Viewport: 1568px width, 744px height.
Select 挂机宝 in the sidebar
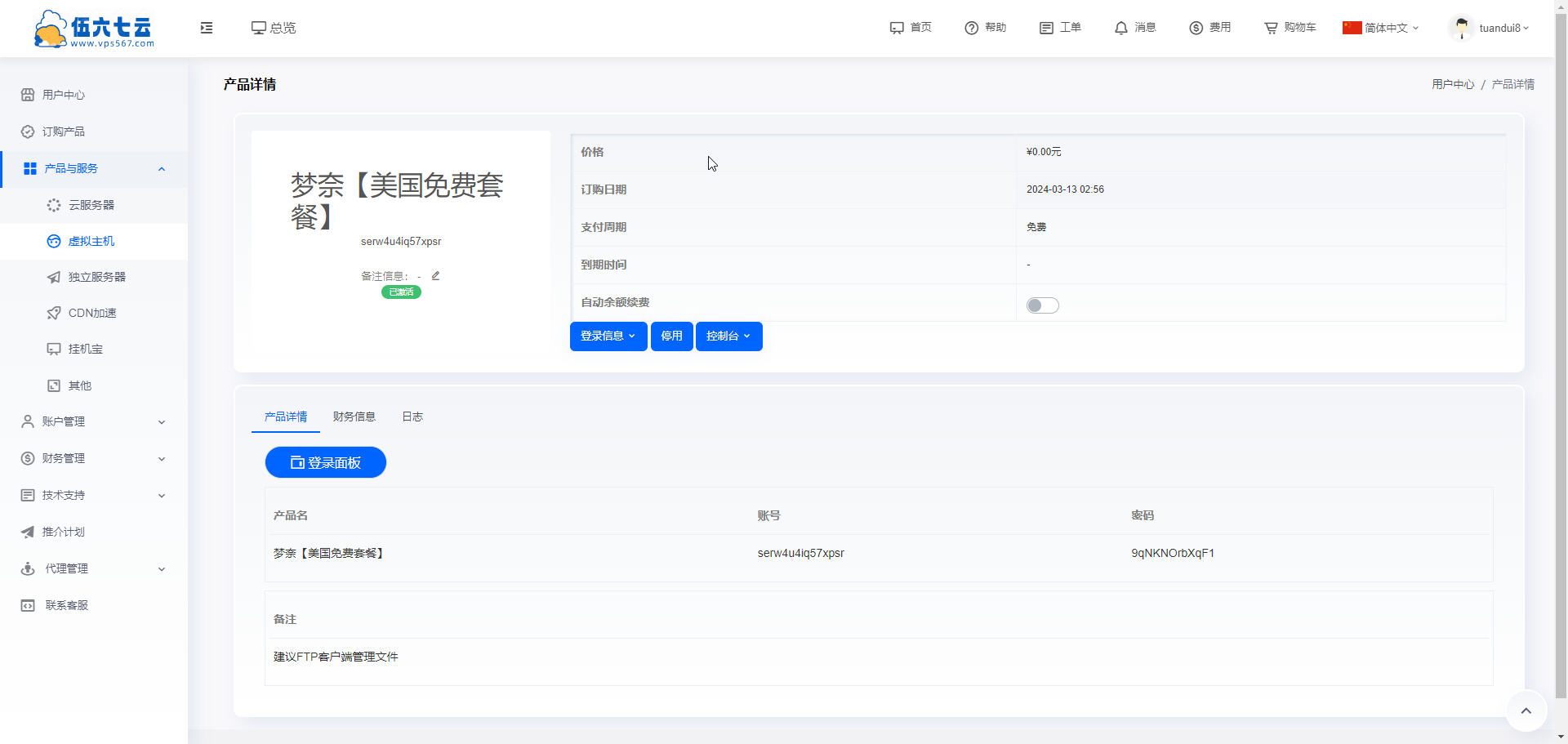[x=86, y=349]
